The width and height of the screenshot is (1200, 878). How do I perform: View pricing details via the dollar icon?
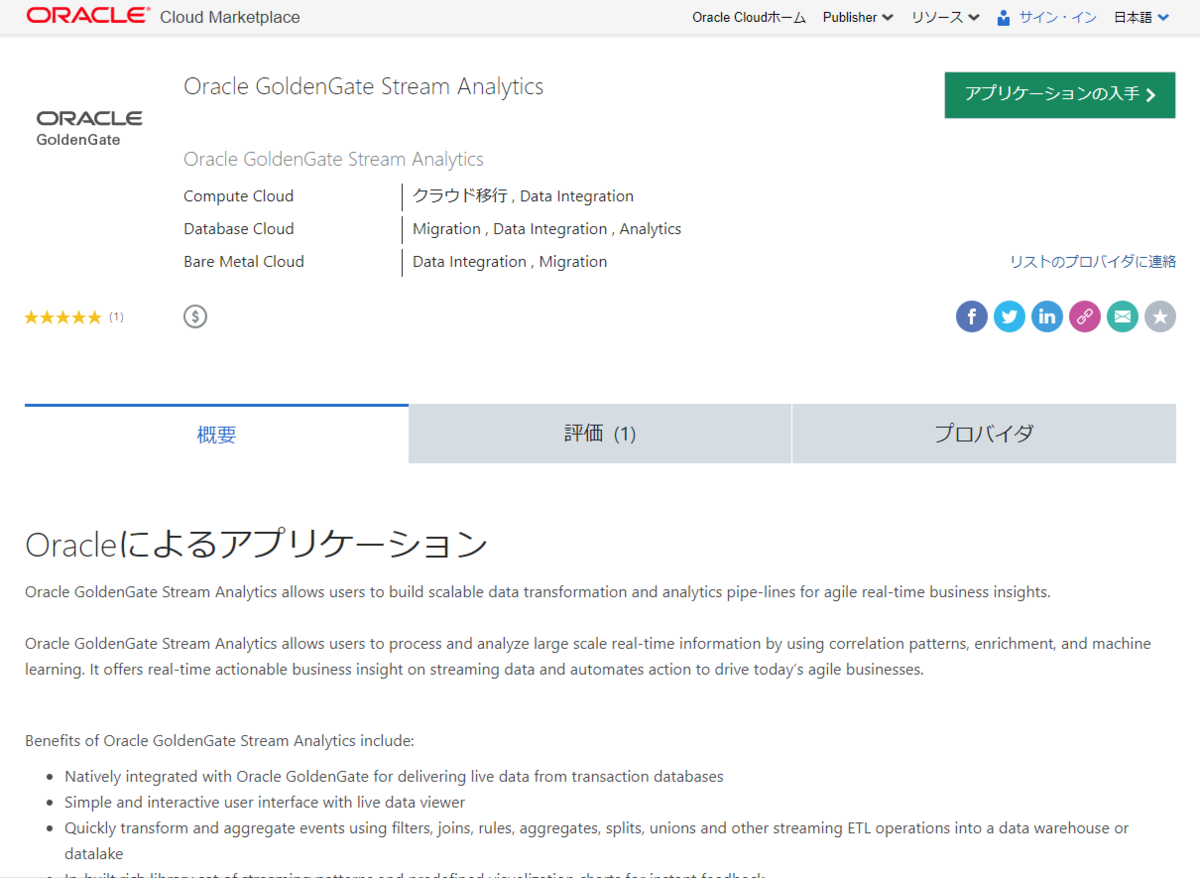[195, 316]
